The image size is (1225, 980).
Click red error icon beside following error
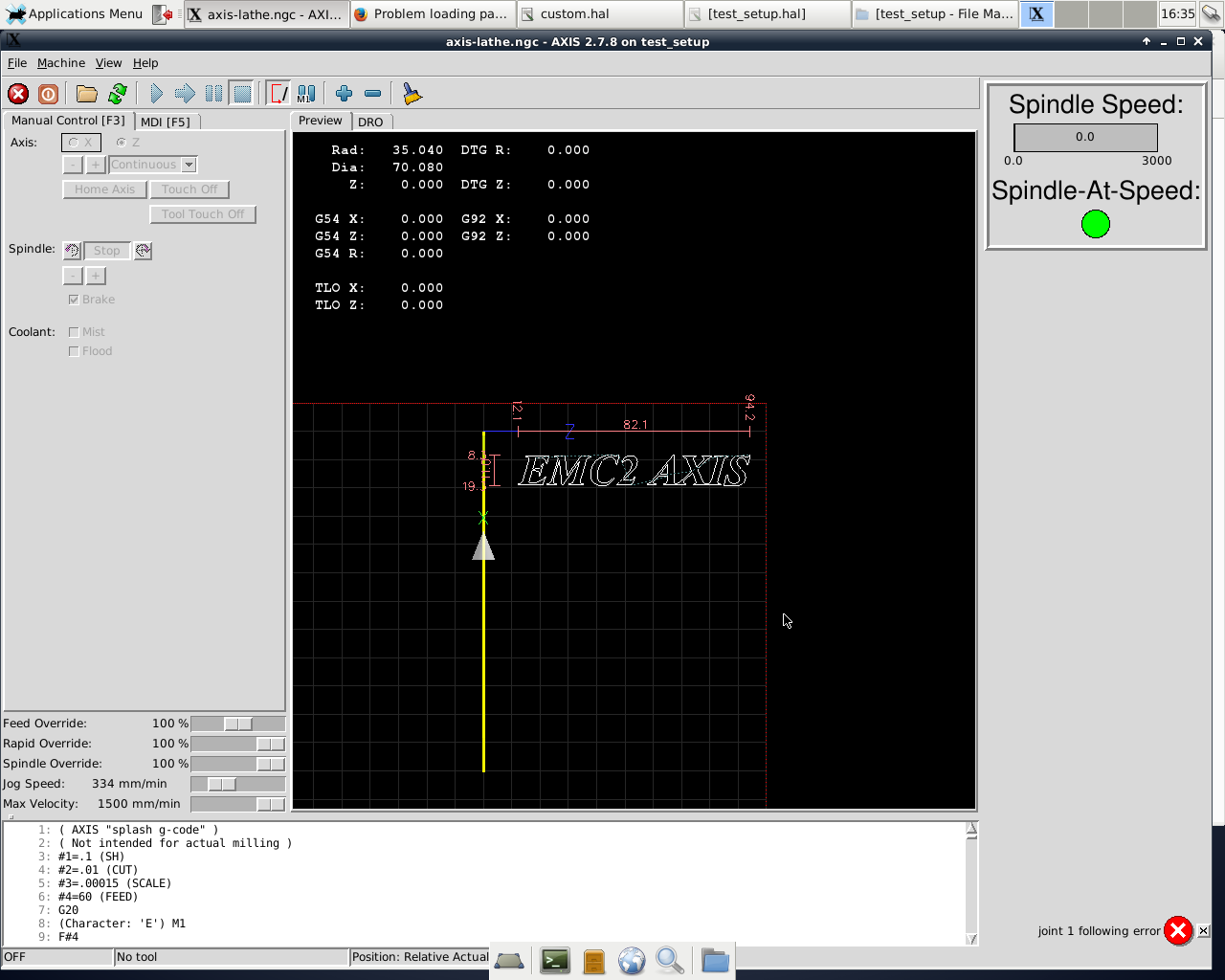[1178, 930]
